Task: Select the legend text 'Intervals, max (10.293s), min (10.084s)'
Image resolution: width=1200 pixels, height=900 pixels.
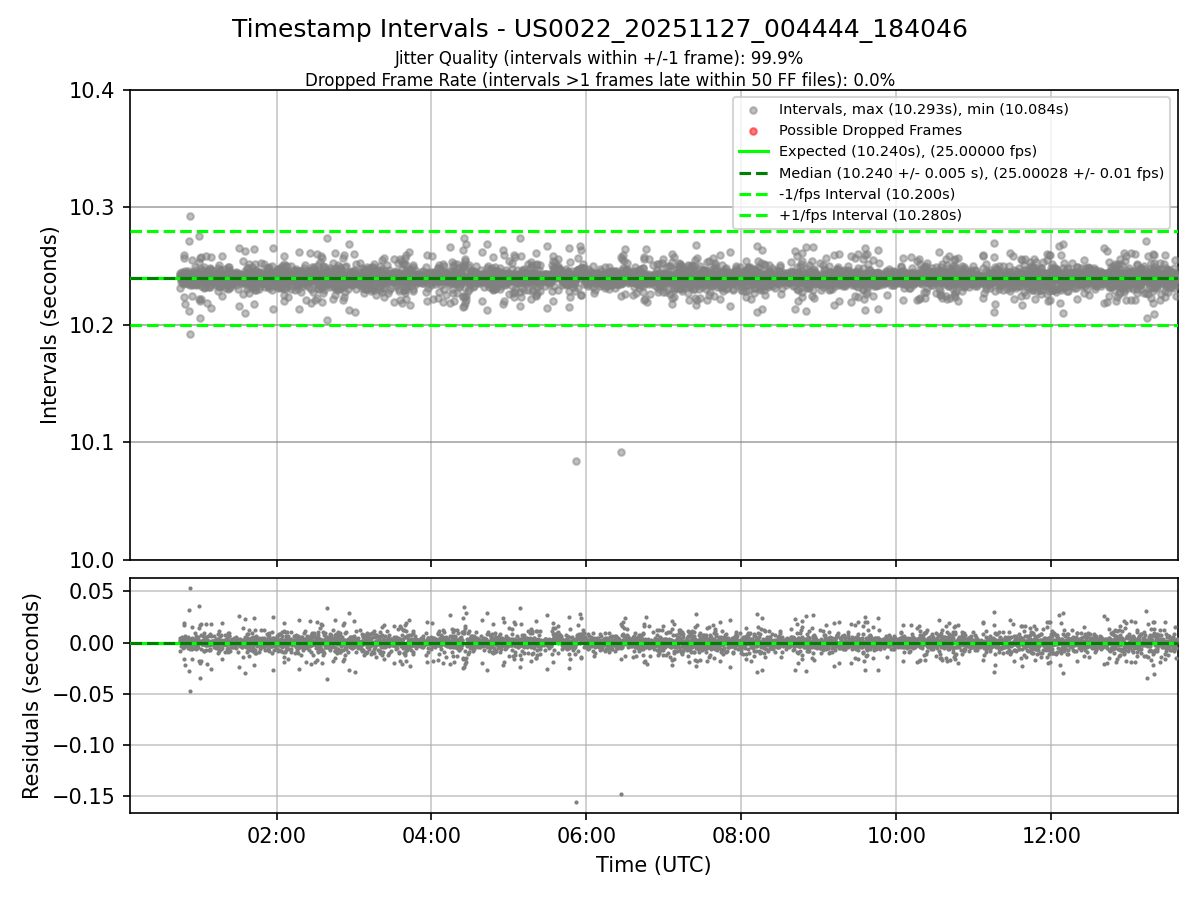Action: (924, 109)
